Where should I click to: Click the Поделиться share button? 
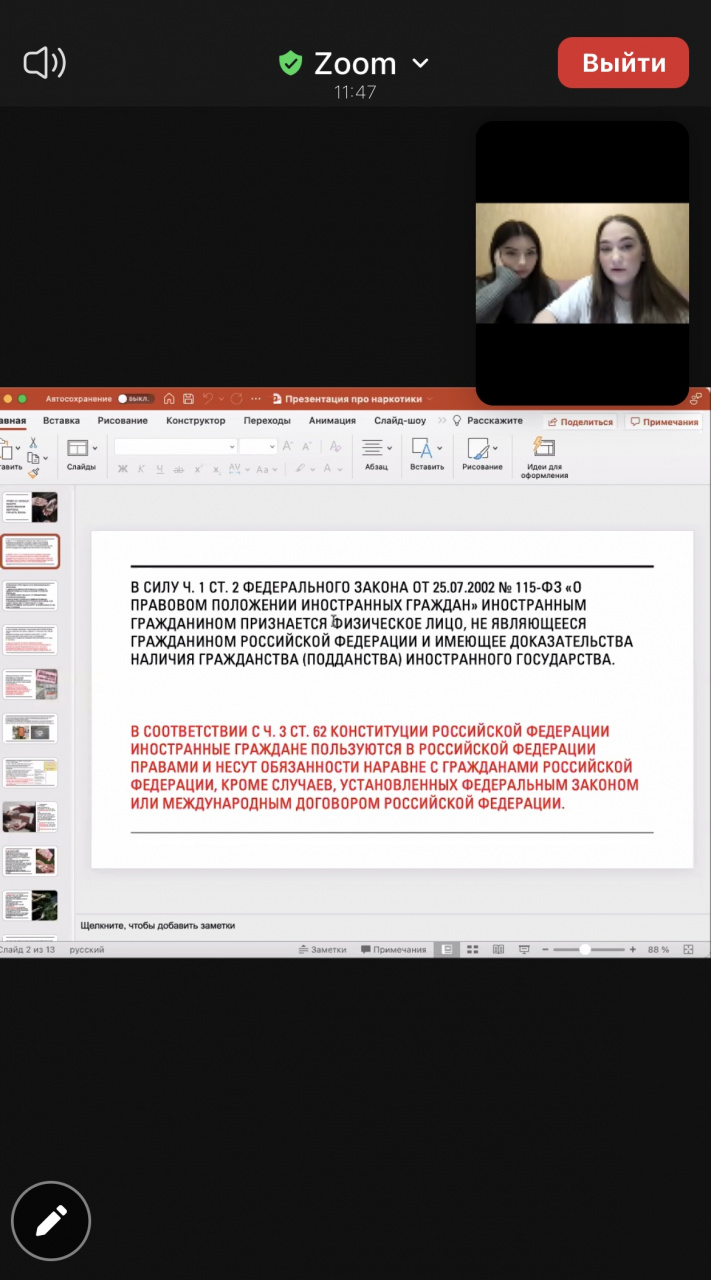580,422
